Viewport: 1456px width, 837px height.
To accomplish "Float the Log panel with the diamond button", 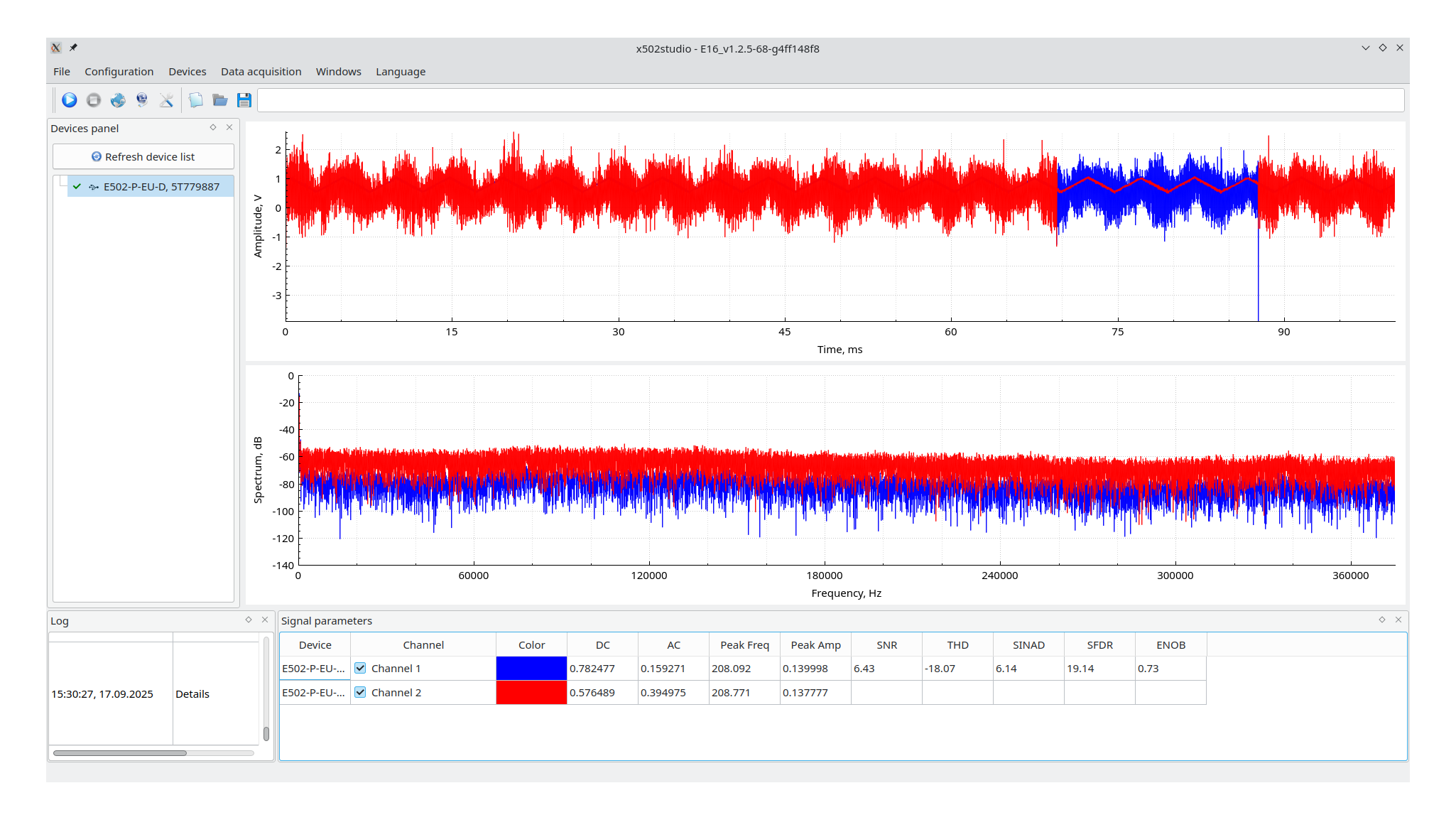I will 249,620.
